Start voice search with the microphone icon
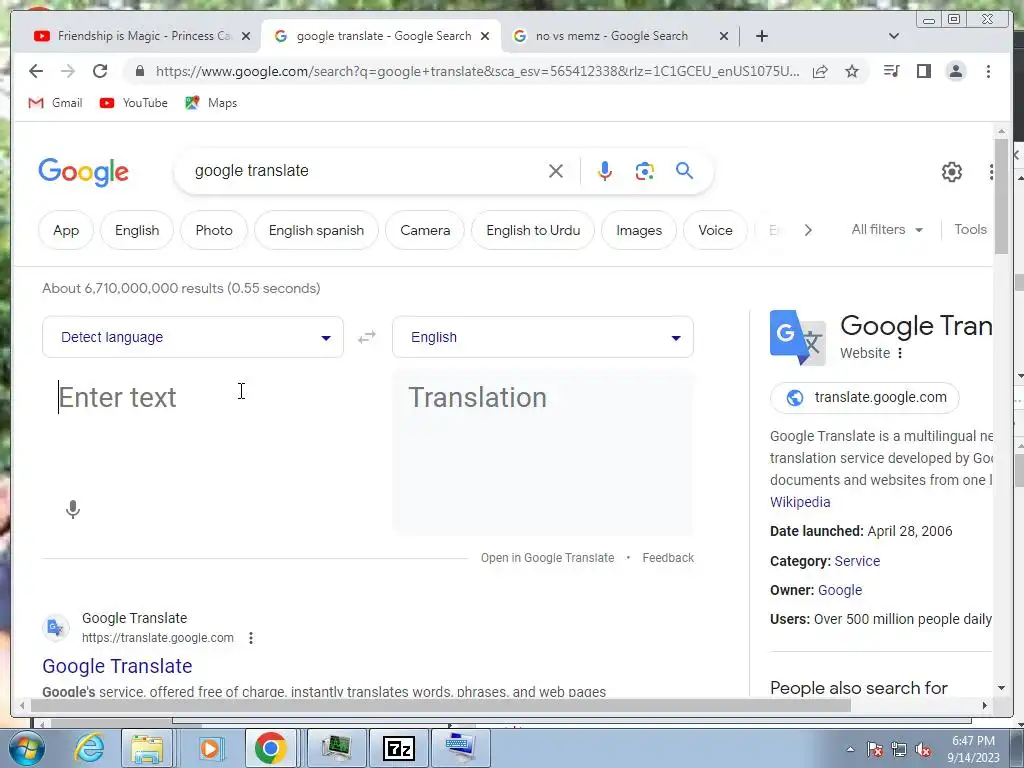The height and width of the screenshot is (768, 1024). coord(605,171)
